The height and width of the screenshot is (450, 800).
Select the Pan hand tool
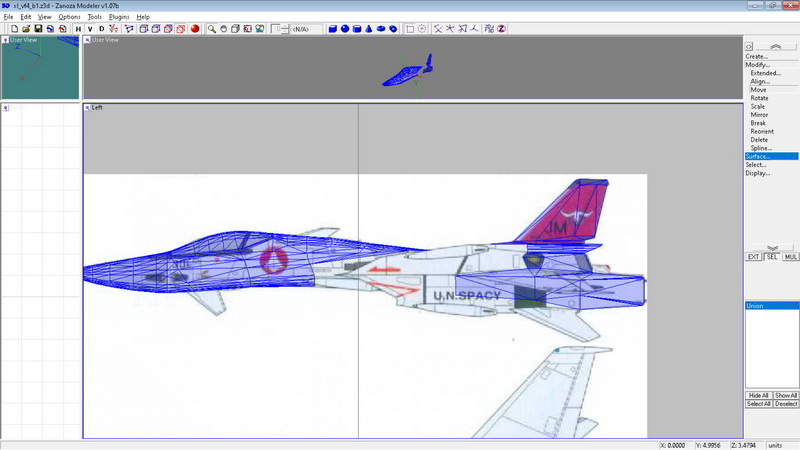[223, 29]
